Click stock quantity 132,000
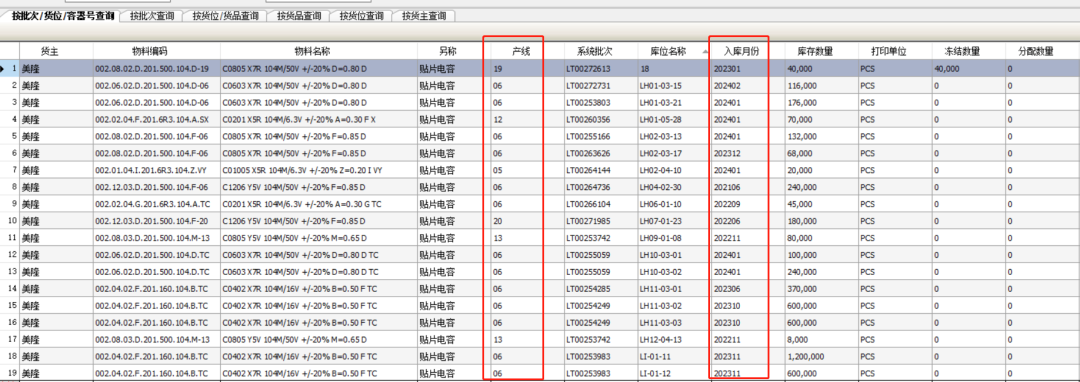 (x=802, y=136)
